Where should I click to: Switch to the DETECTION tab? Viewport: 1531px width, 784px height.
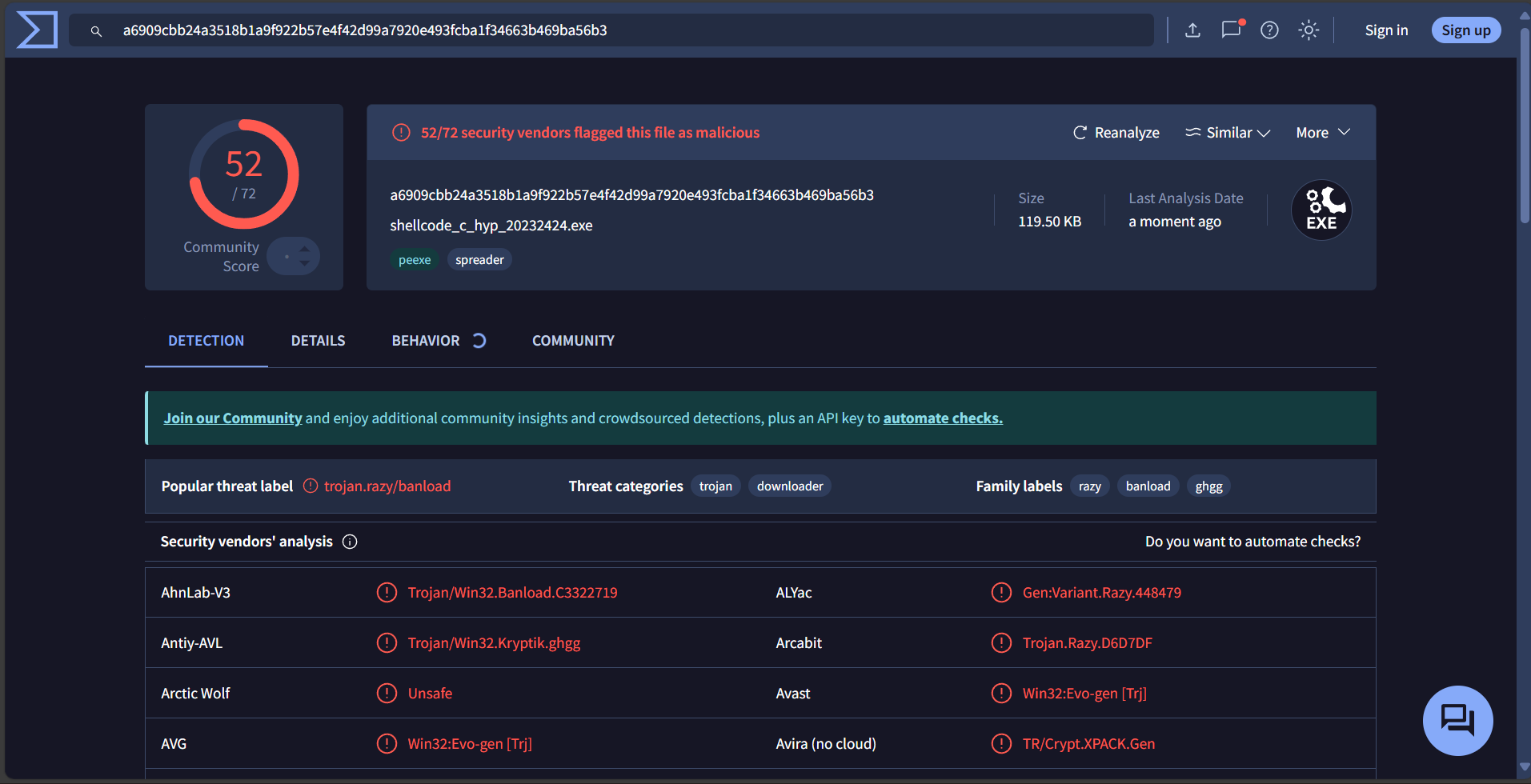[206, 341]
